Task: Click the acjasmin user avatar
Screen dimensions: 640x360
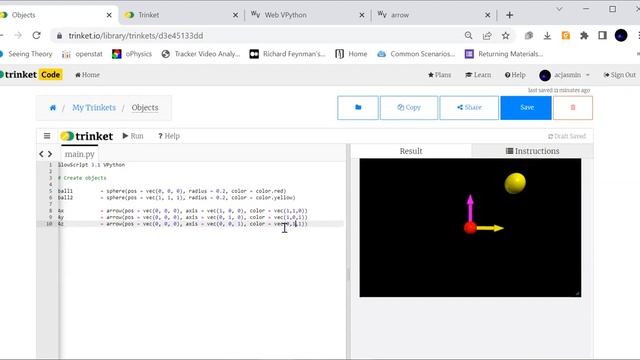Action: pyautogui.click(x=545, y=75)
